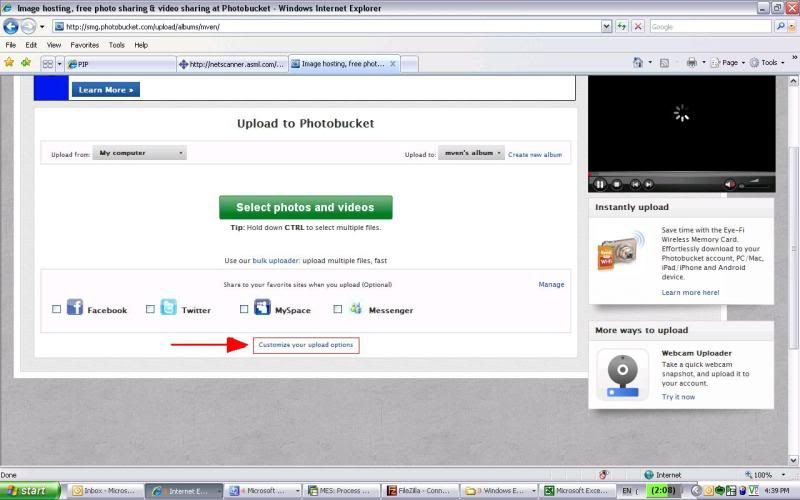
Task: Open the File menu
Action: point(11,45)
